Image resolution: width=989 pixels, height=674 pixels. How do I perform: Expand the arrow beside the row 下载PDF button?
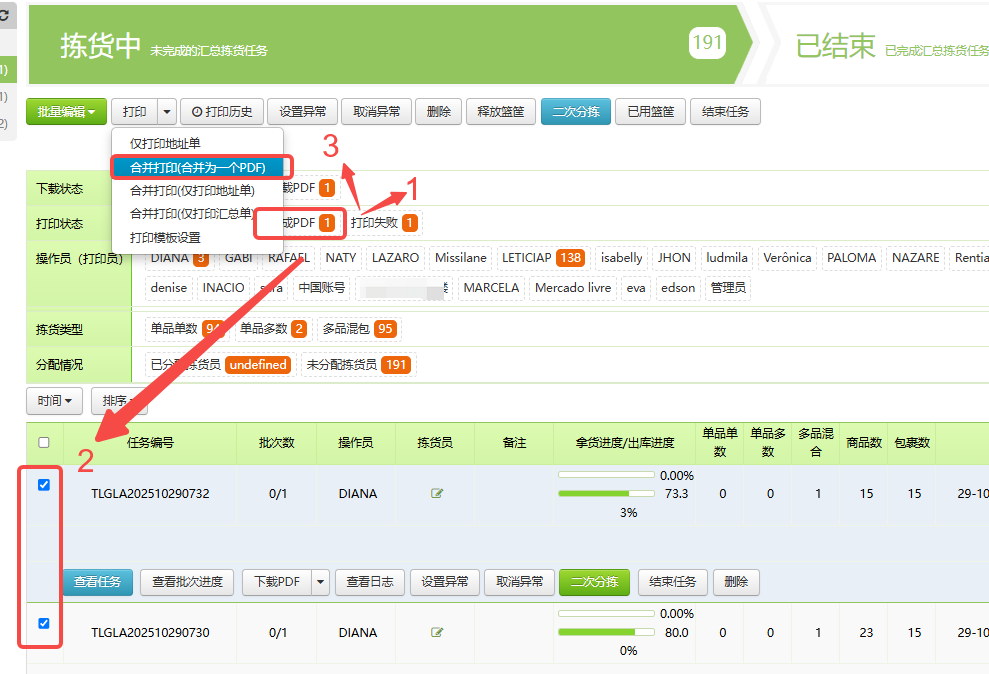point(320,582)
